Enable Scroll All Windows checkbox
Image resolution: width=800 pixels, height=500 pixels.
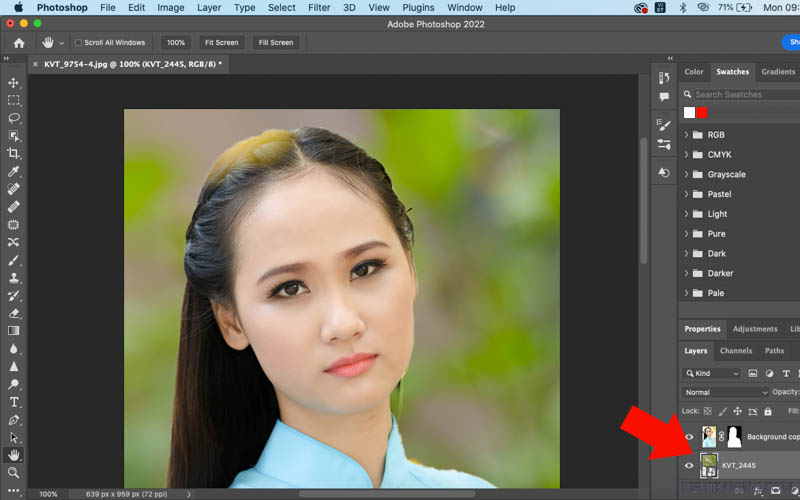coord(79,43)
